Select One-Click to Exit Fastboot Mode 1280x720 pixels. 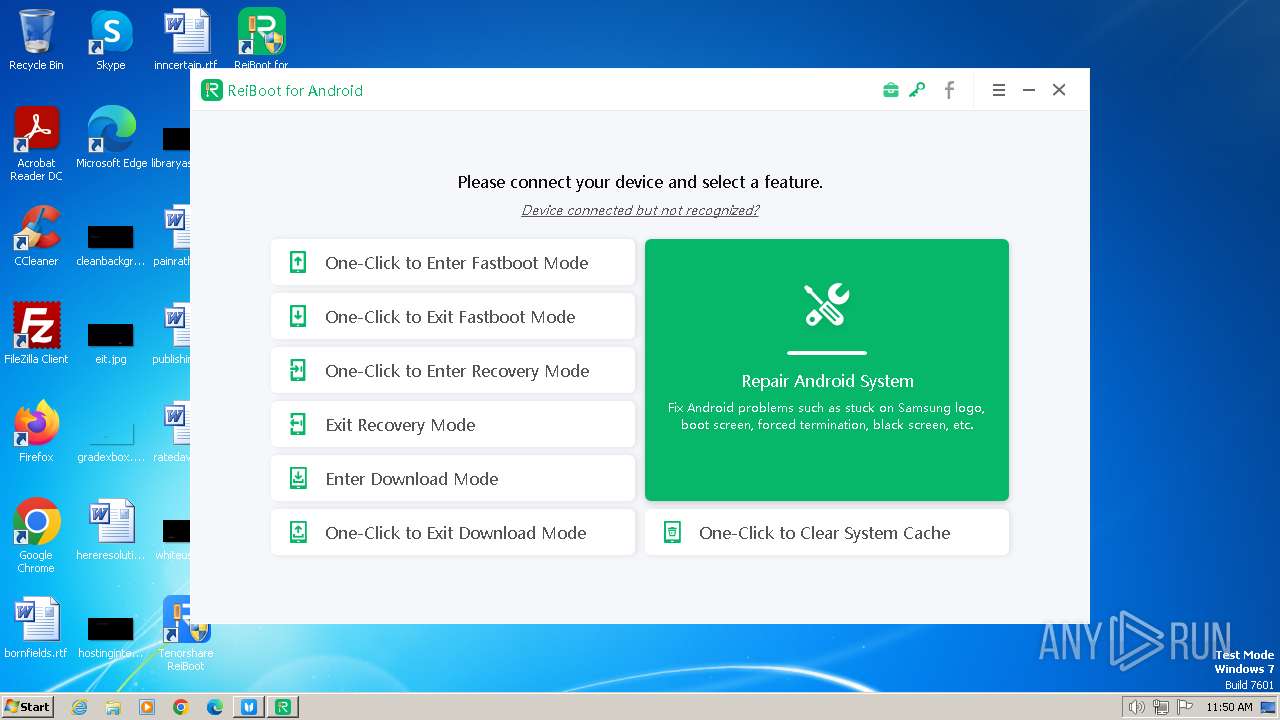(453, 316)
